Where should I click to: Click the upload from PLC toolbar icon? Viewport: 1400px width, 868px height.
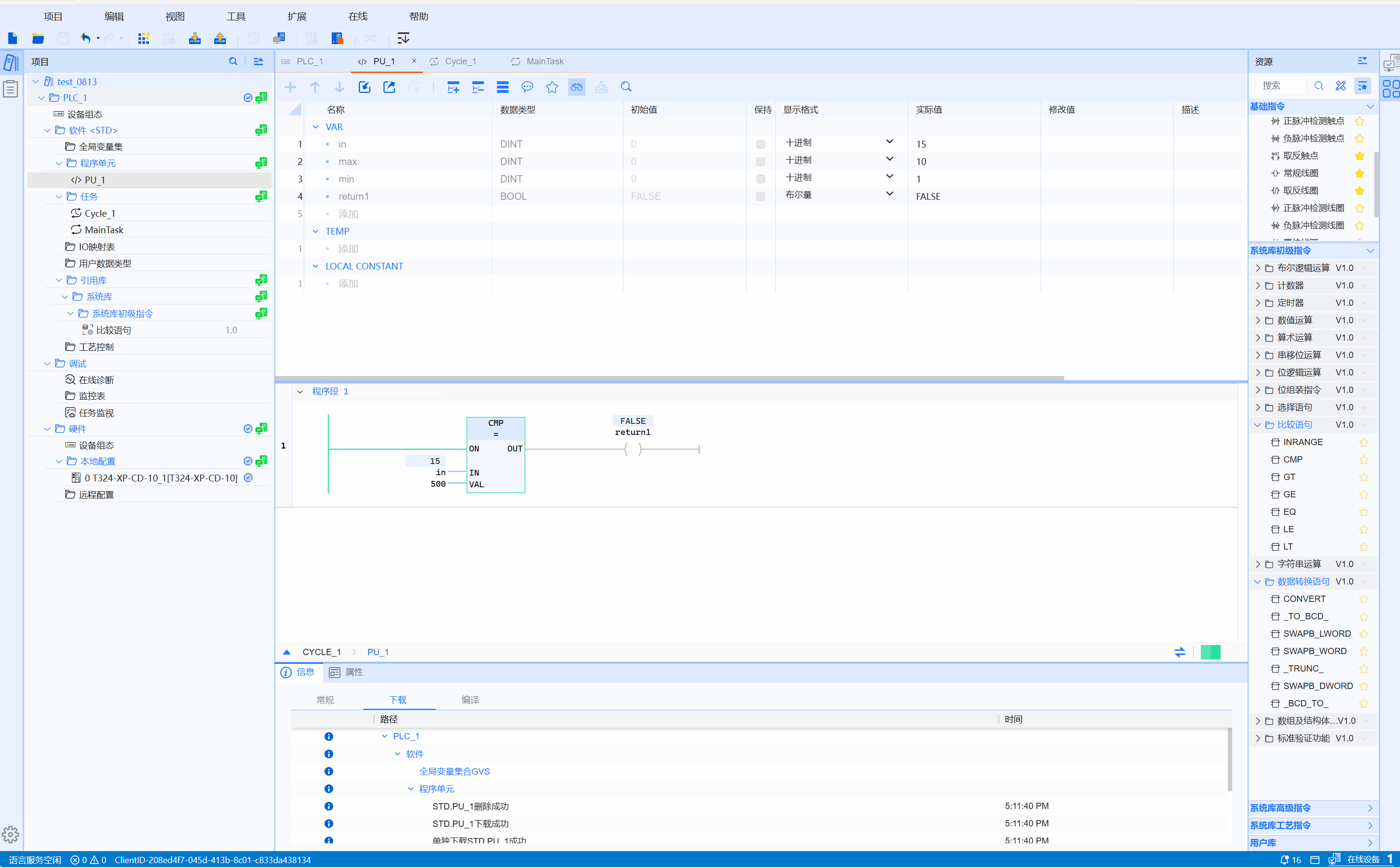coord(220,38)
